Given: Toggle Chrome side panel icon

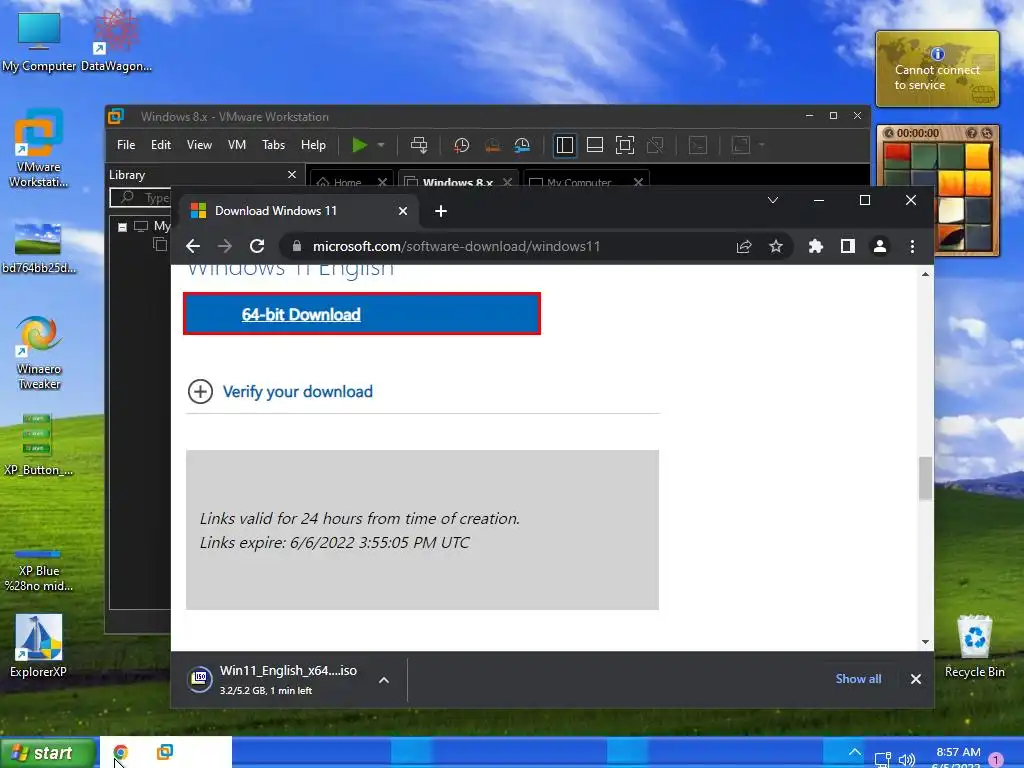Looking at the screenshot, I should tap(848, 246).
